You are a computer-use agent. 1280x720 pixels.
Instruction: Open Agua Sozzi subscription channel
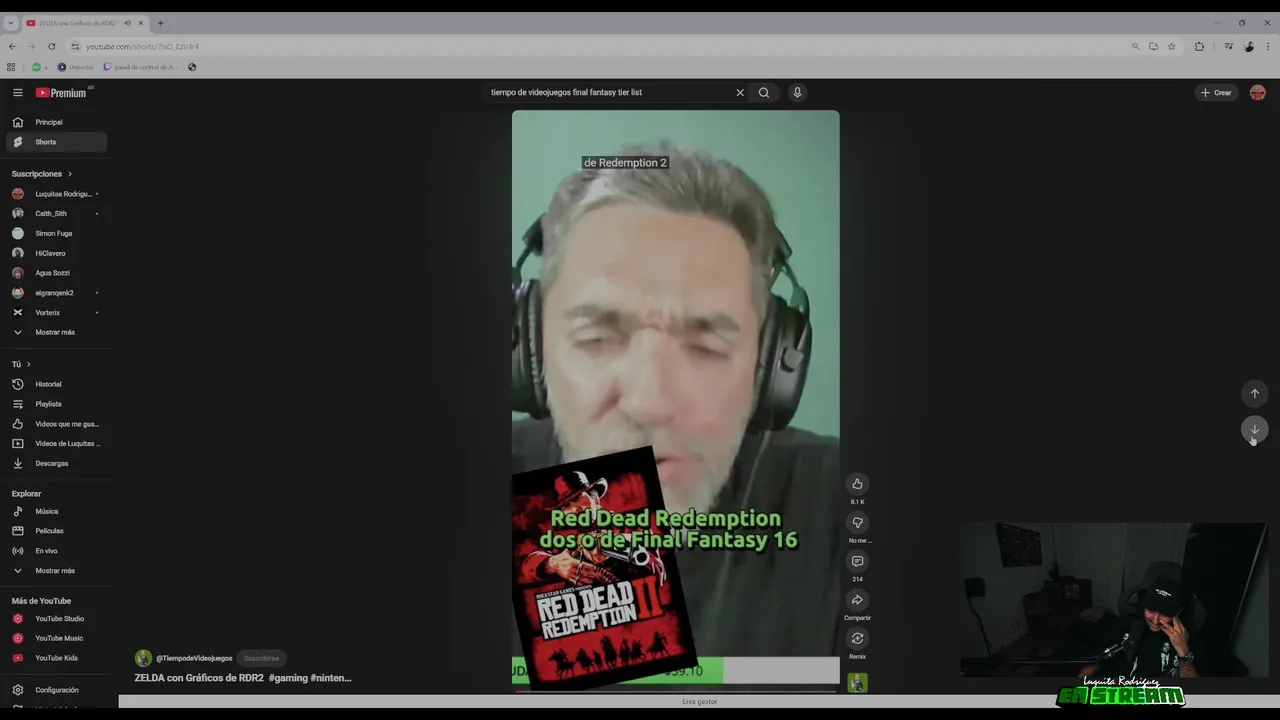[56, 273]
